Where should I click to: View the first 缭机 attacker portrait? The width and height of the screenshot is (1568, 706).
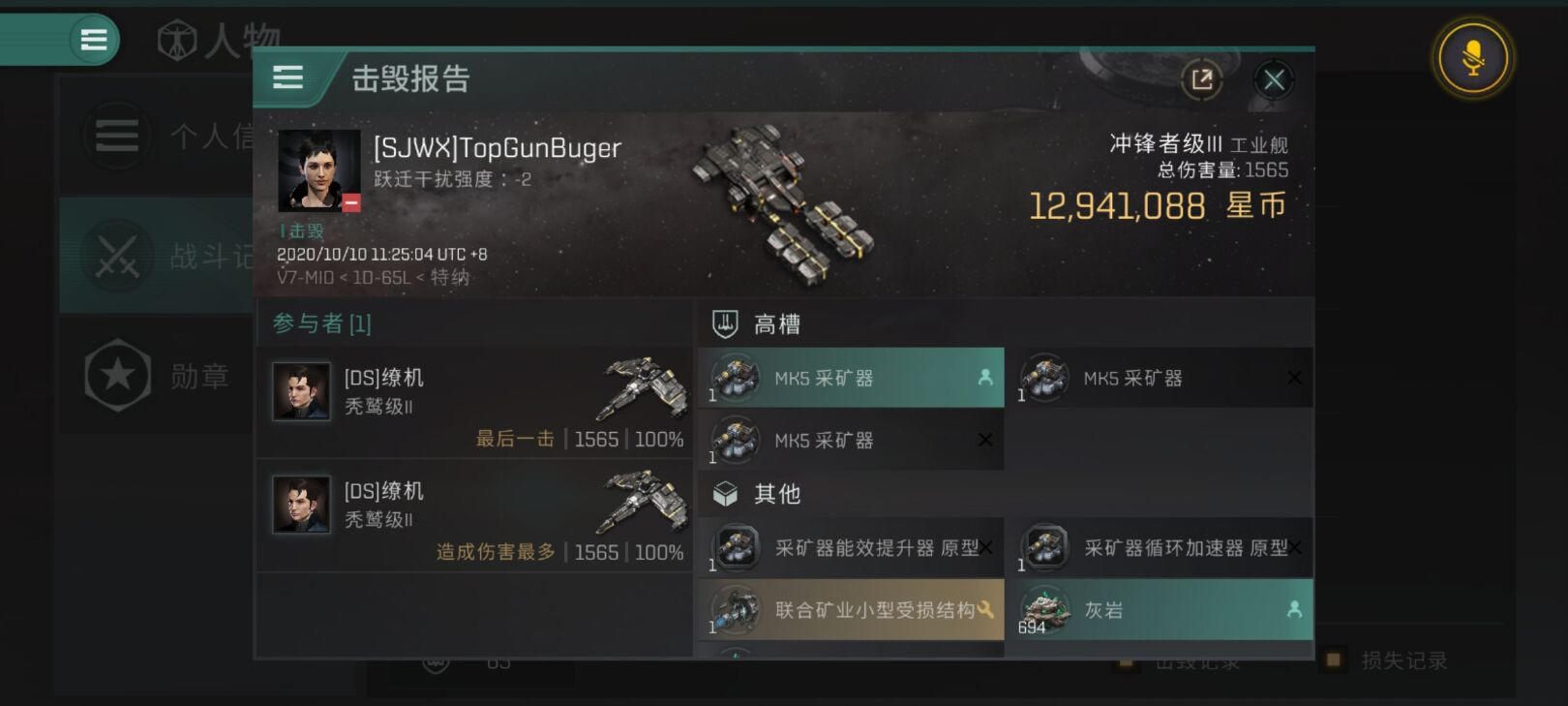click(x=301, y=391)
